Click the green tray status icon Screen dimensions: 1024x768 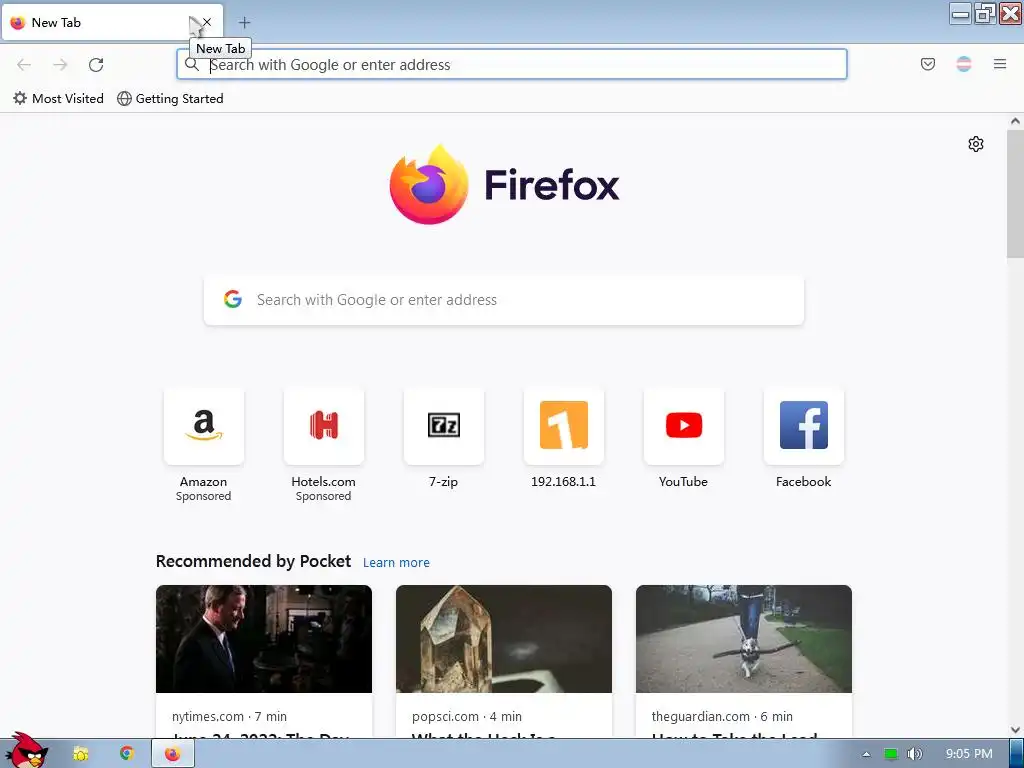[891, 754]
